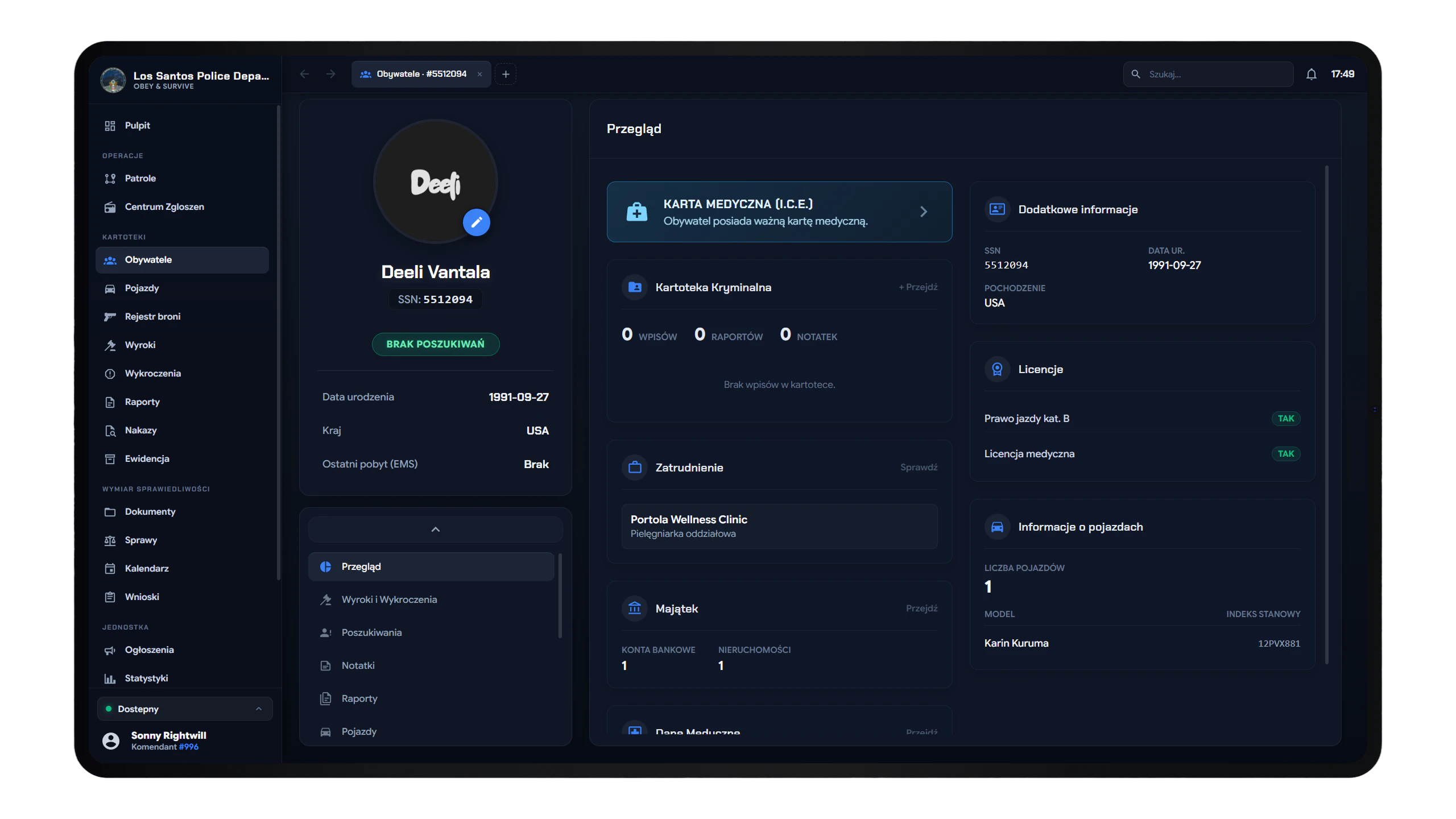This screenshot has width=1456, height=819.
Task: Click the overview panel vertical scrollbar
Action: click(1326, 415)
